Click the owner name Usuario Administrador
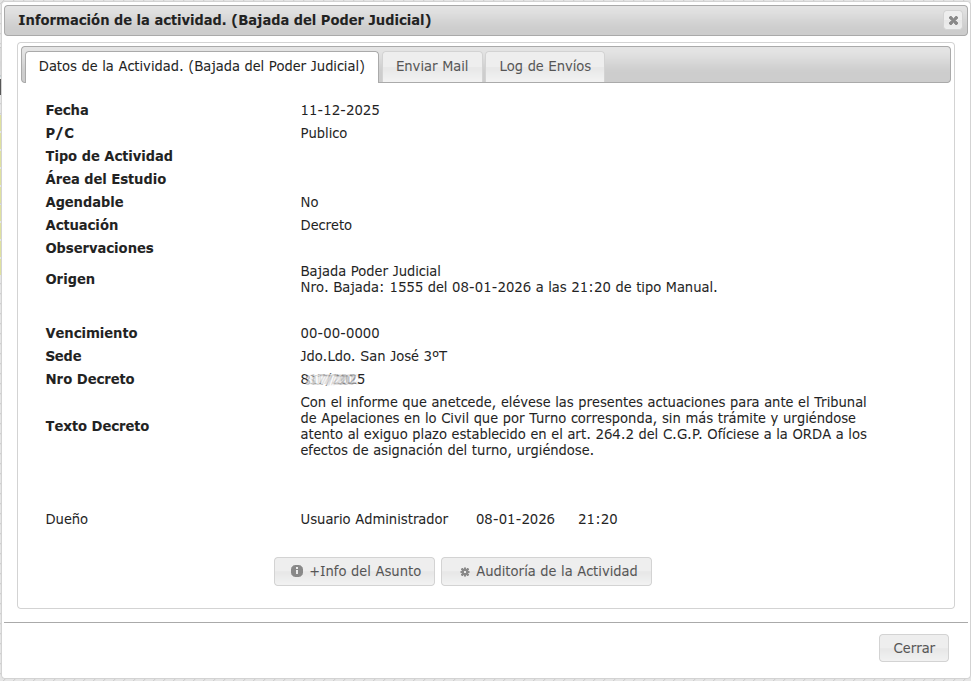Image resolution: width=971 pixels, height=681 pixels. pos(374,520)
